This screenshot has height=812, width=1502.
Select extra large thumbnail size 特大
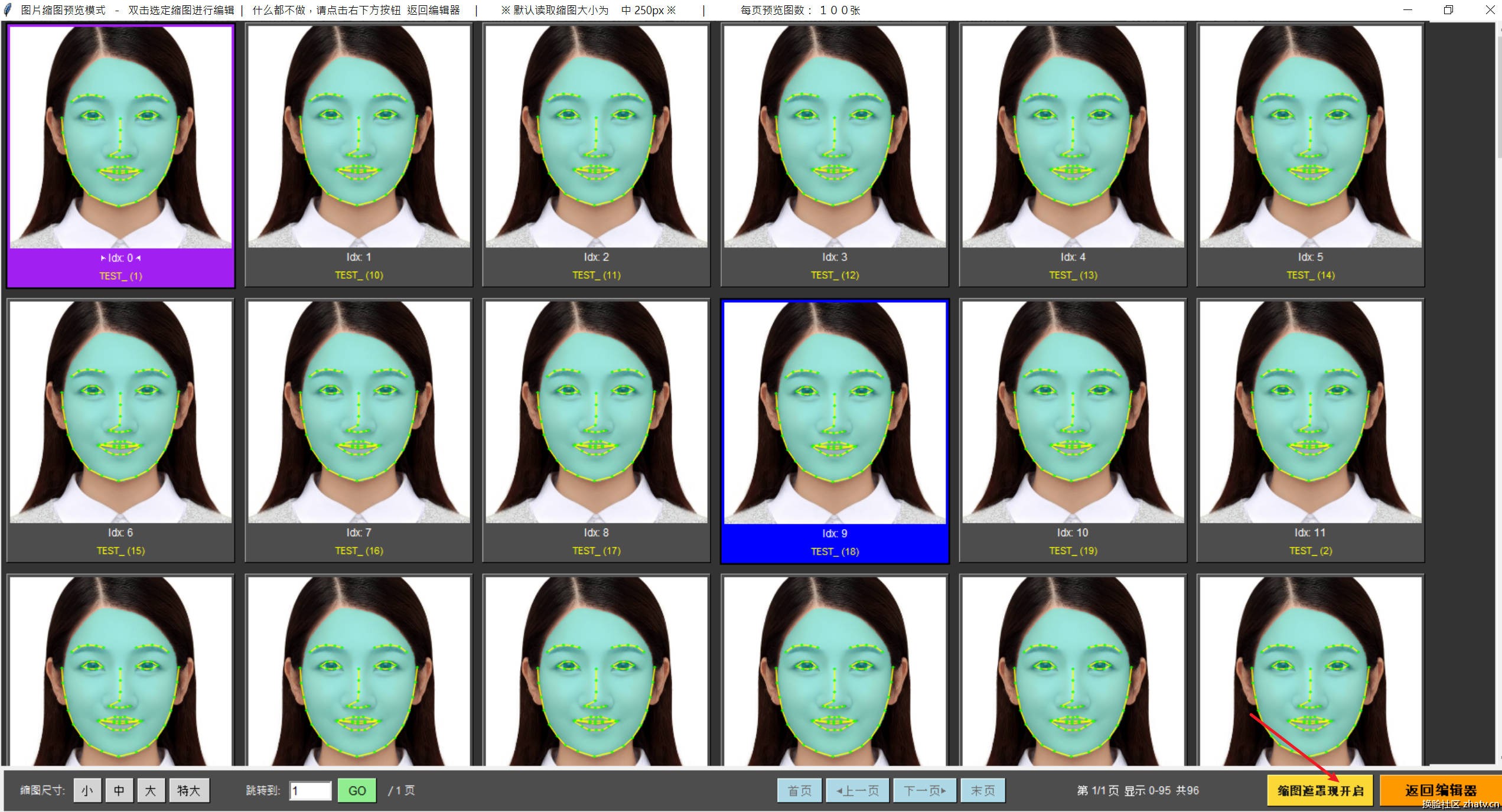point(189,790)
